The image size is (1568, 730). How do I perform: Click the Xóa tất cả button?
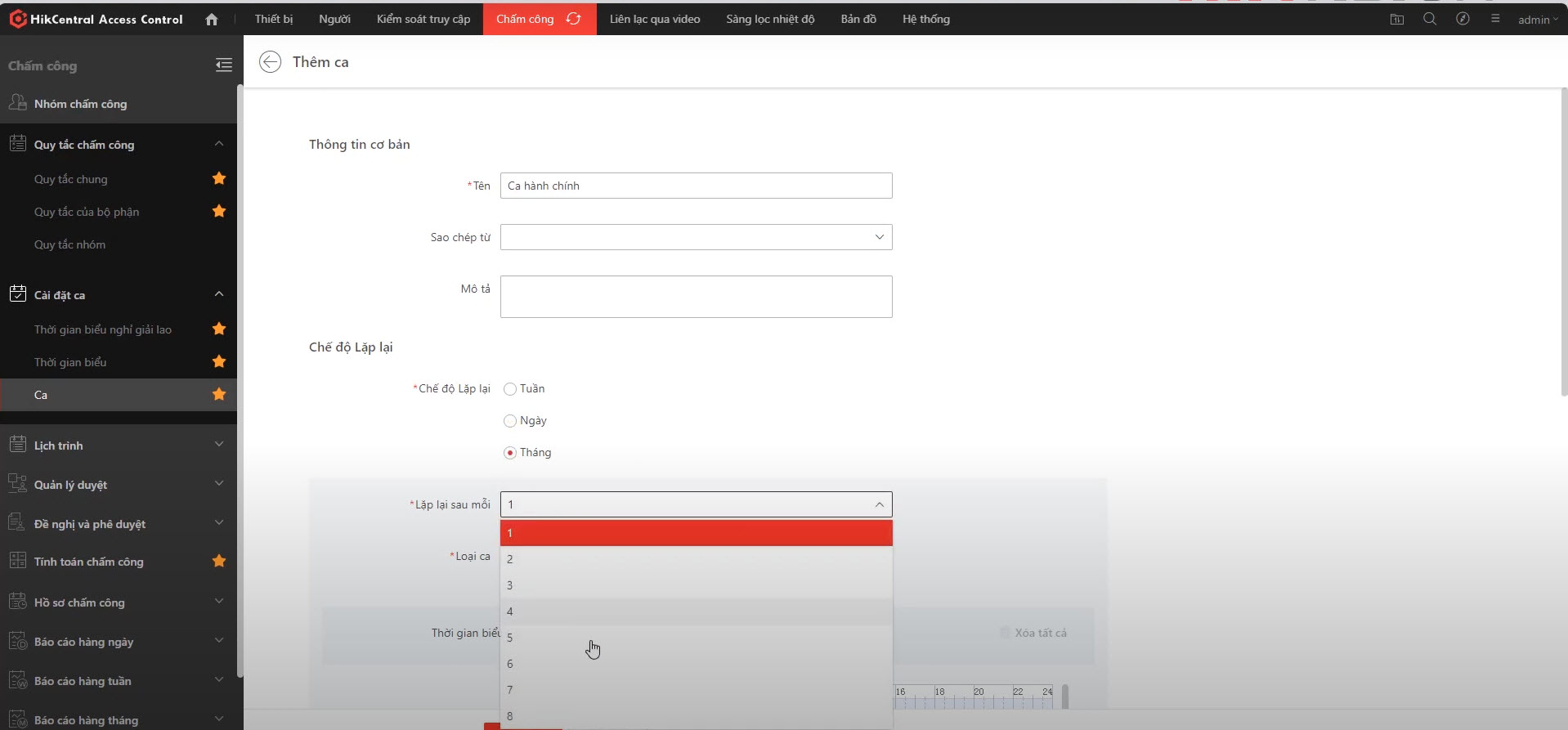[1034, 633]
